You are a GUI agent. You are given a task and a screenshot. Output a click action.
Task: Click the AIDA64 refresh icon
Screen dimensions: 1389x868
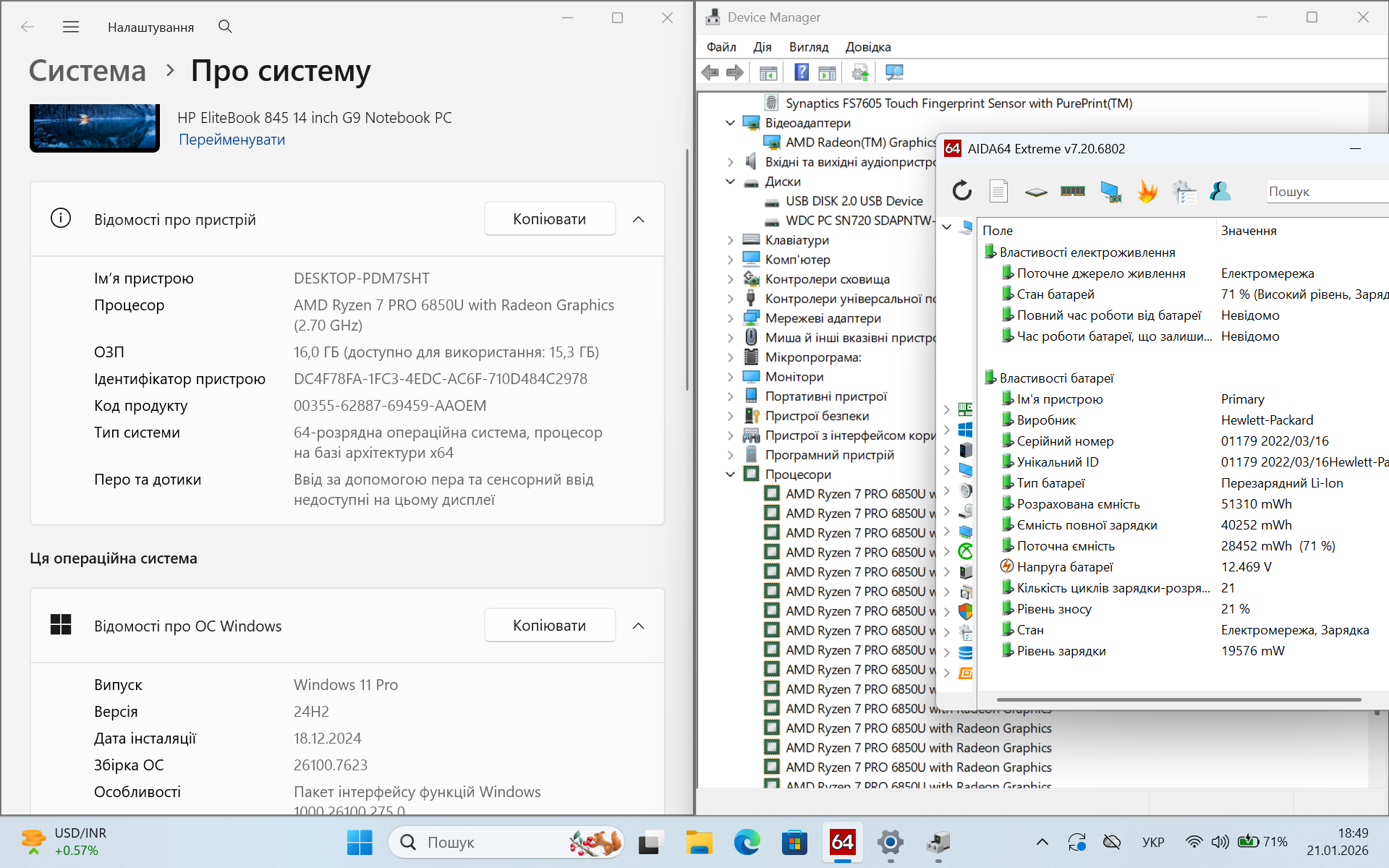(x=961, y=191)
